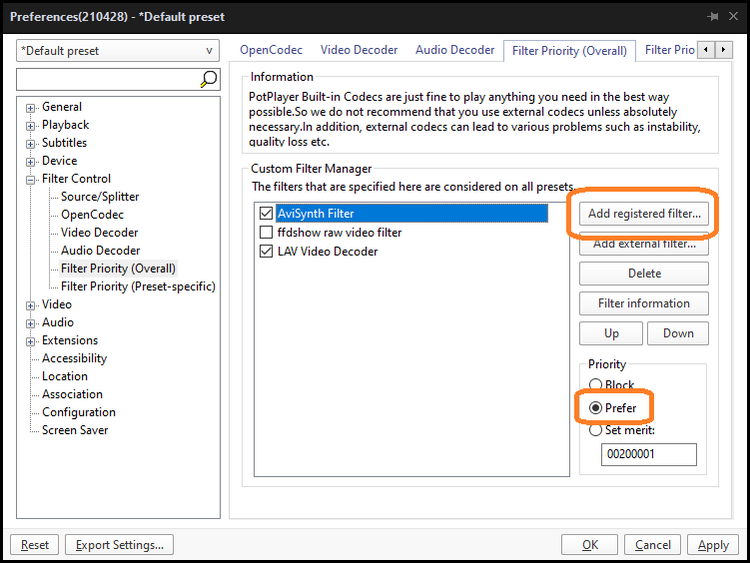750x563 pixels.
Task: Select Filter Priority (Preset-specific) tree item
Action: click(x=138, y=287)
